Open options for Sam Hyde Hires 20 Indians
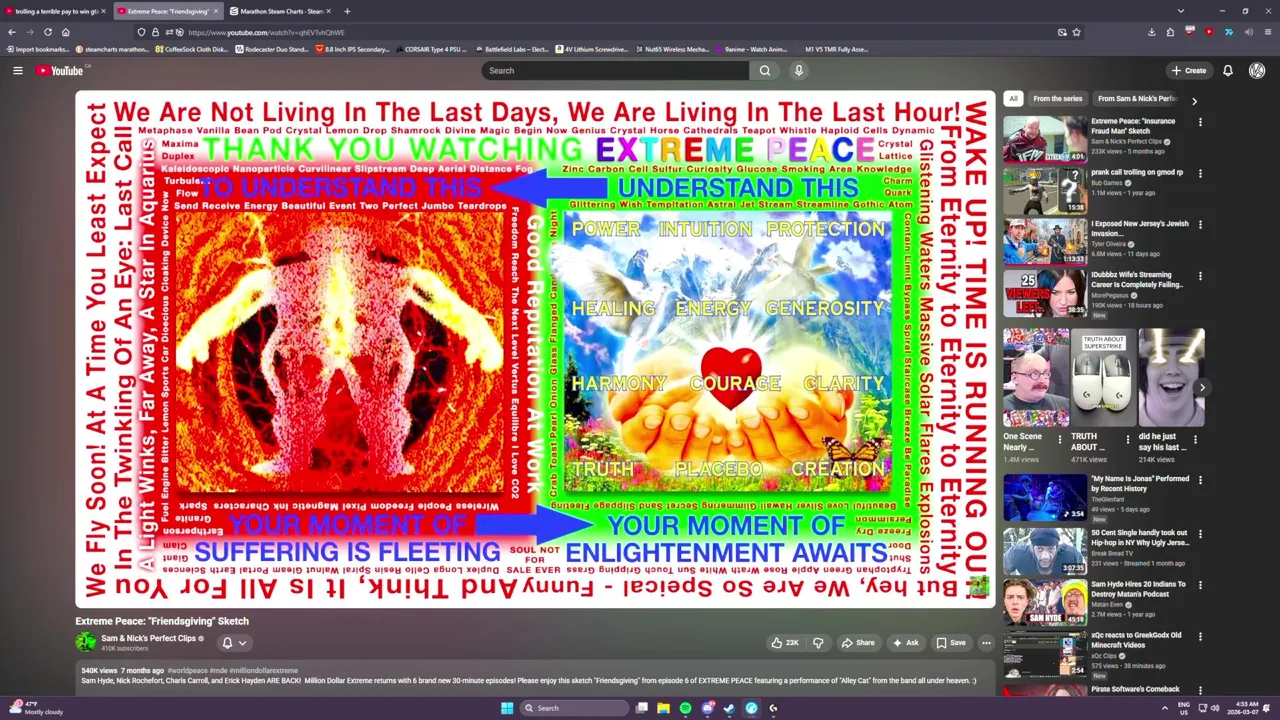Image resolution: width=1280 pixels, height=720 pixels. pos(1200,585)
